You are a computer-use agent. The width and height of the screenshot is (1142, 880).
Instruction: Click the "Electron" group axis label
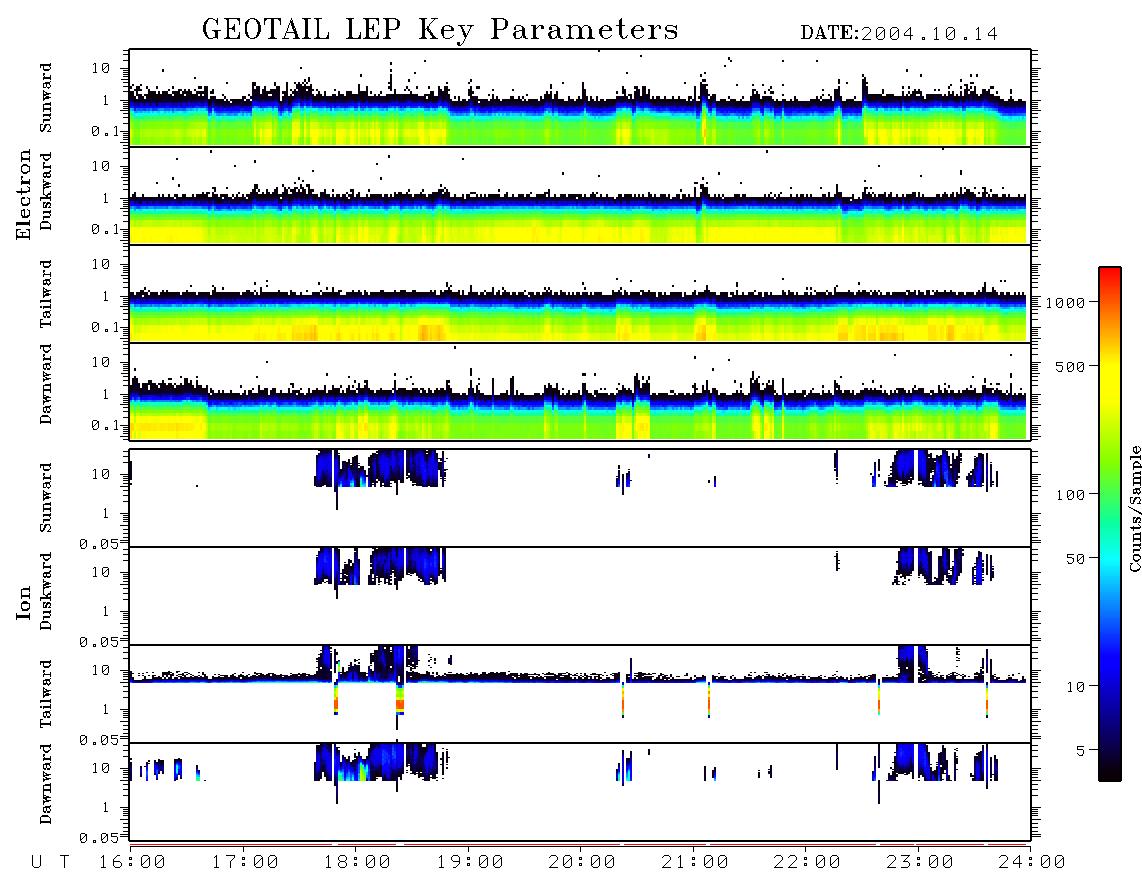point(24,195)
